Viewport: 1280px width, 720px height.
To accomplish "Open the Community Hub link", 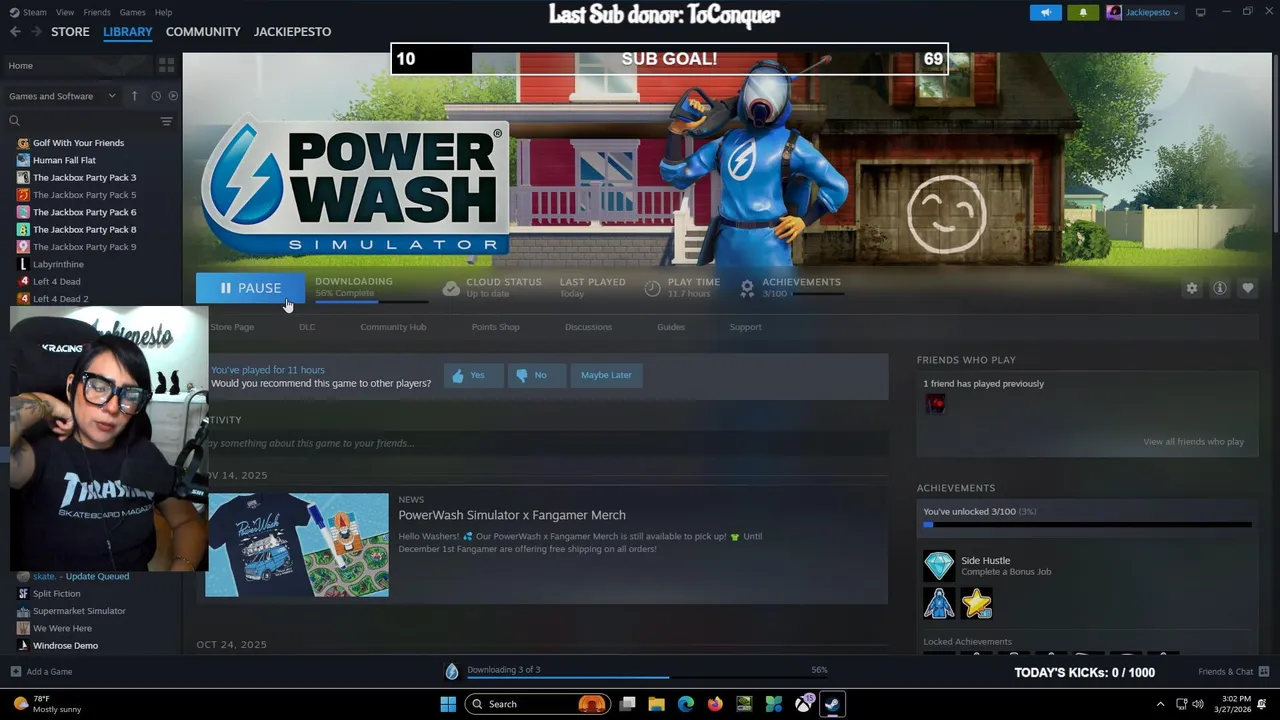I will click(393, 327).
